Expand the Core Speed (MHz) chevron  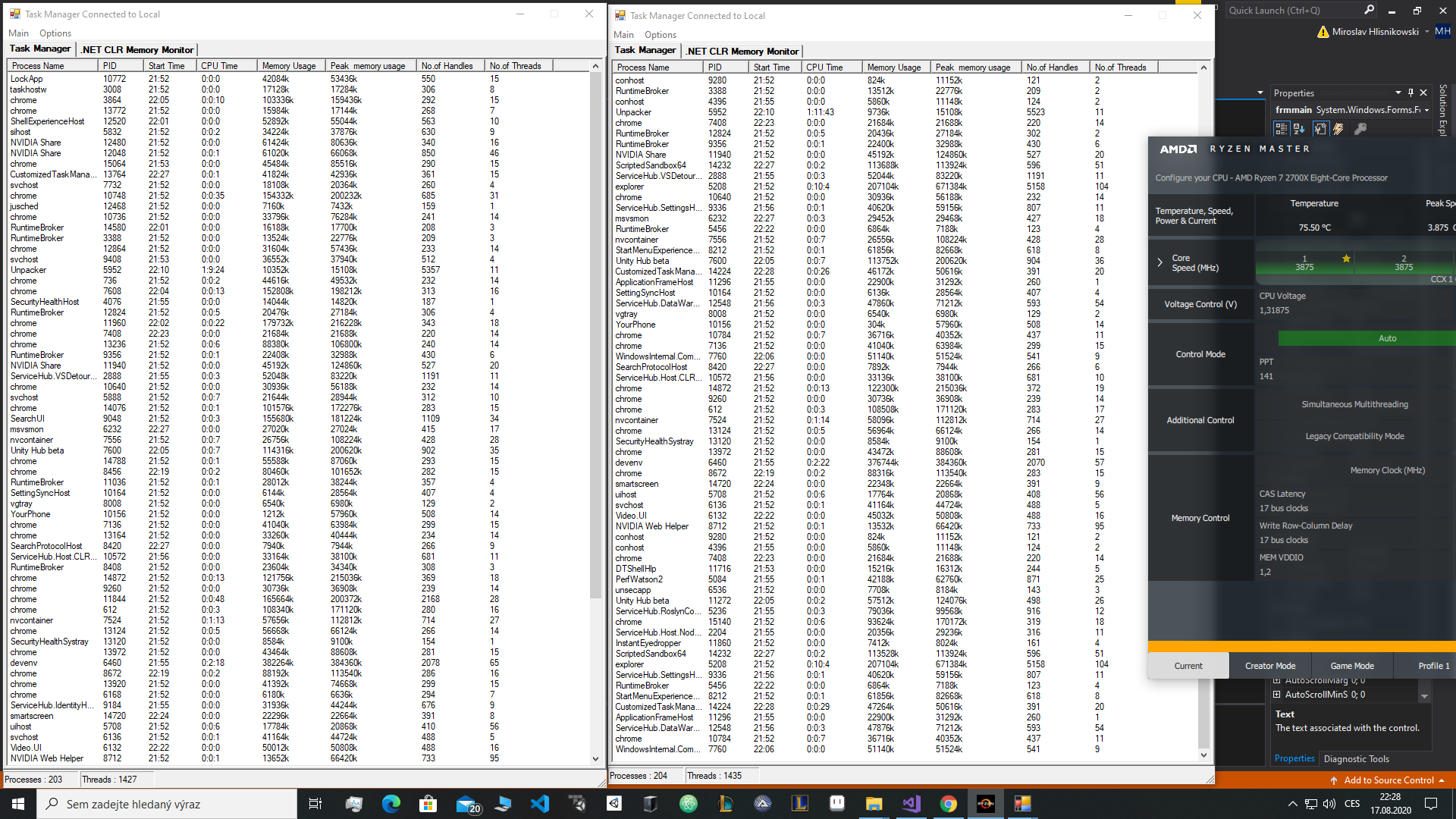1159,262
